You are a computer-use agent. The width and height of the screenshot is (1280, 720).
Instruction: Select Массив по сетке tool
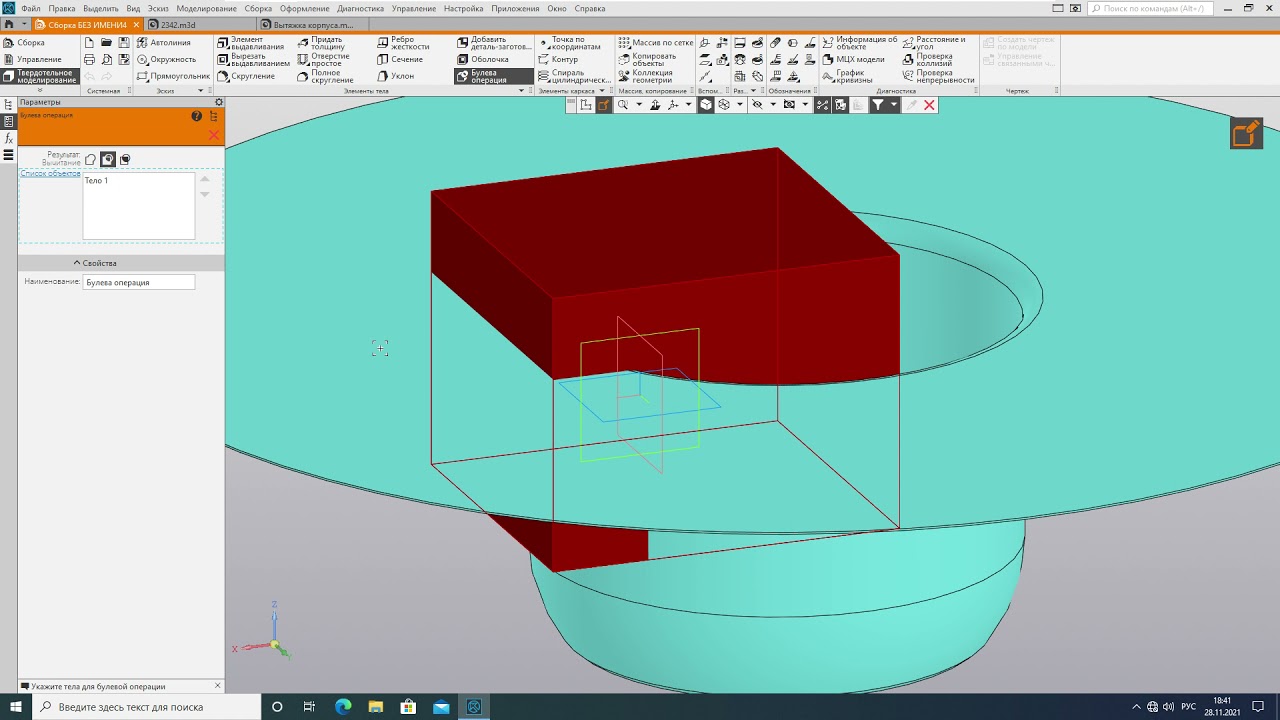click(655, 43)
